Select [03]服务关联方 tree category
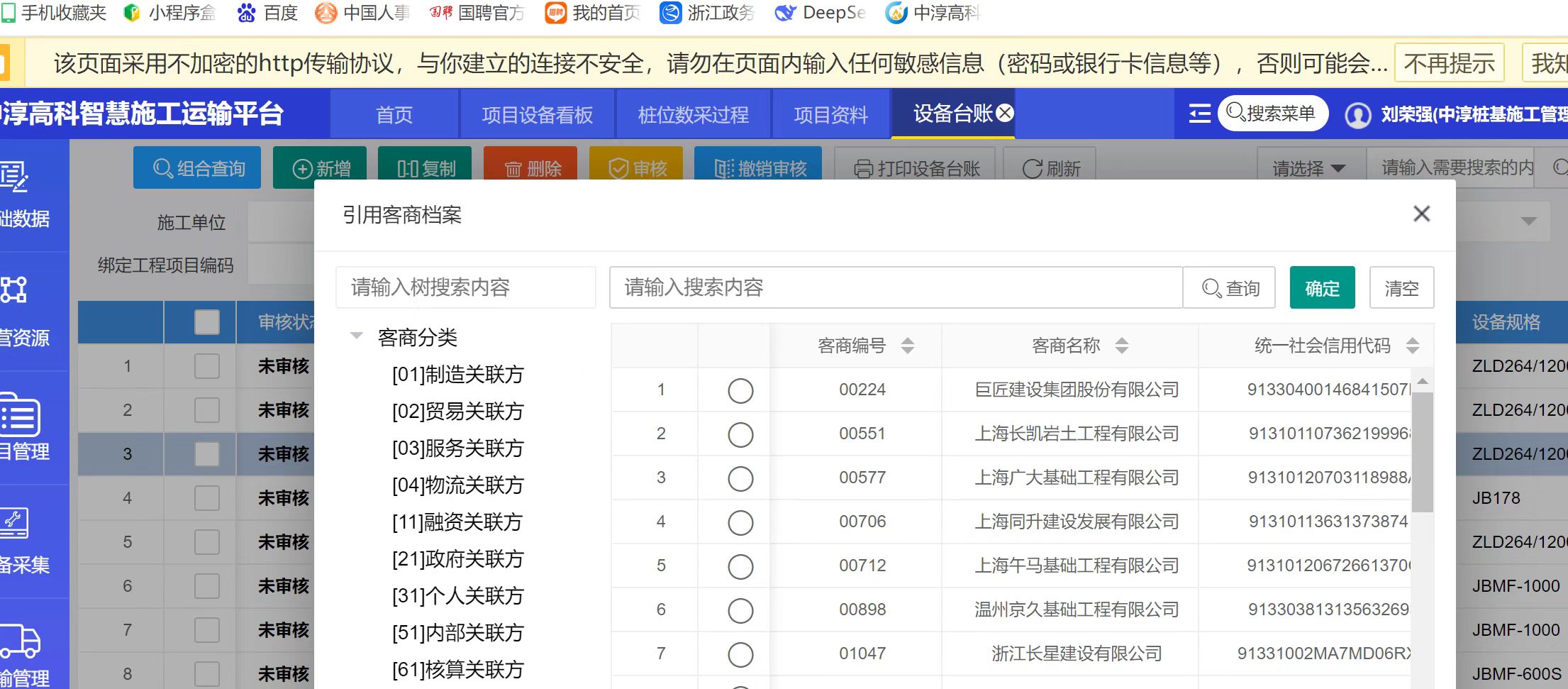 [457, 448]
